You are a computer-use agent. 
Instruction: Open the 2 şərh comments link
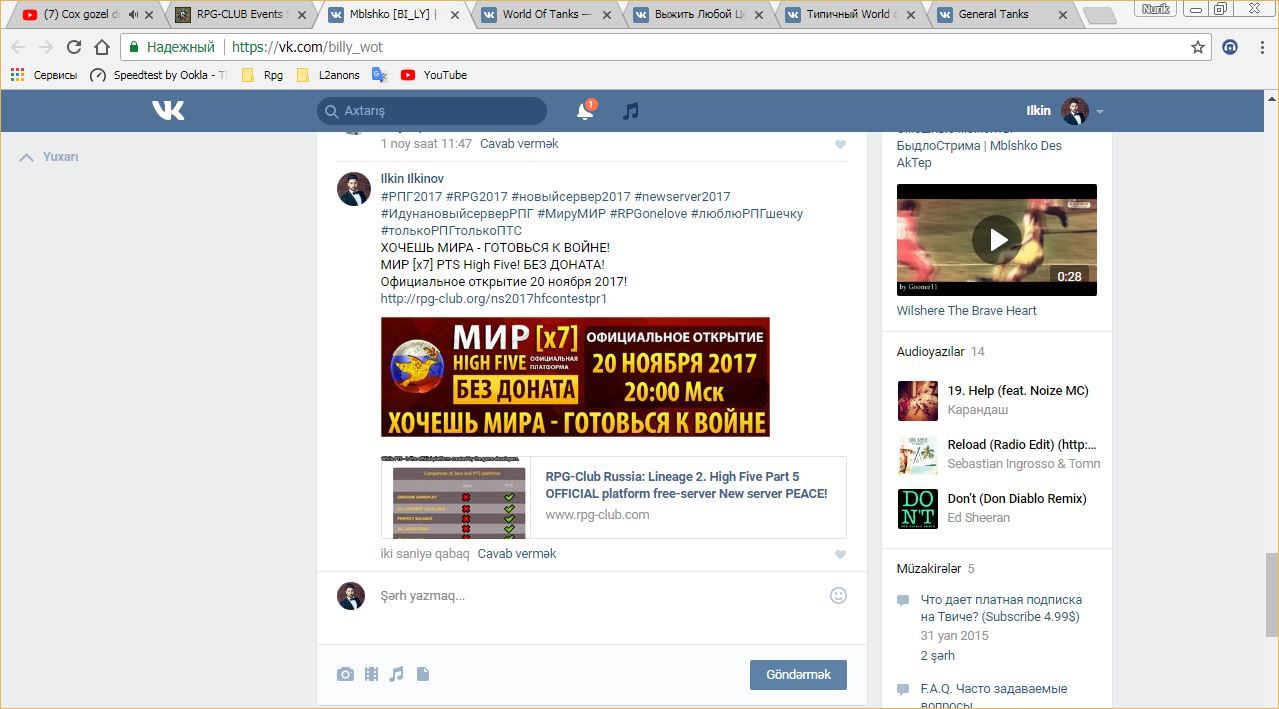(x=938, y=656)
